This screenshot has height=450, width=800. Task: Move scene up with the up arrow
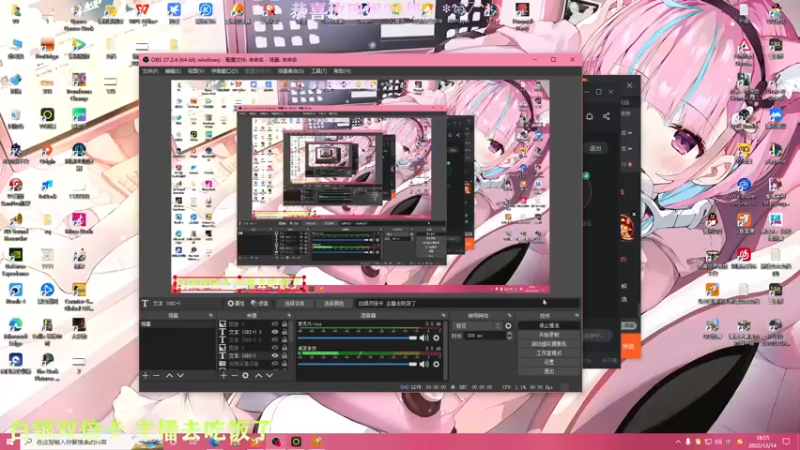pos(169,376)
